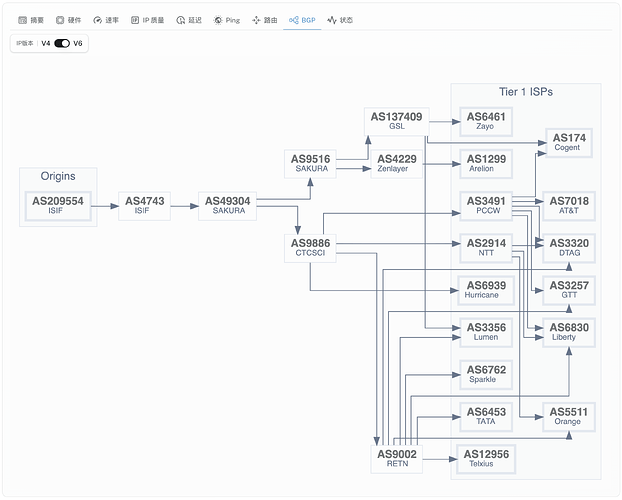Select the AS3491 PCCW node
The width and height of the screenshot is (622, 500).
pyautogui.click(x=486, y=206)
